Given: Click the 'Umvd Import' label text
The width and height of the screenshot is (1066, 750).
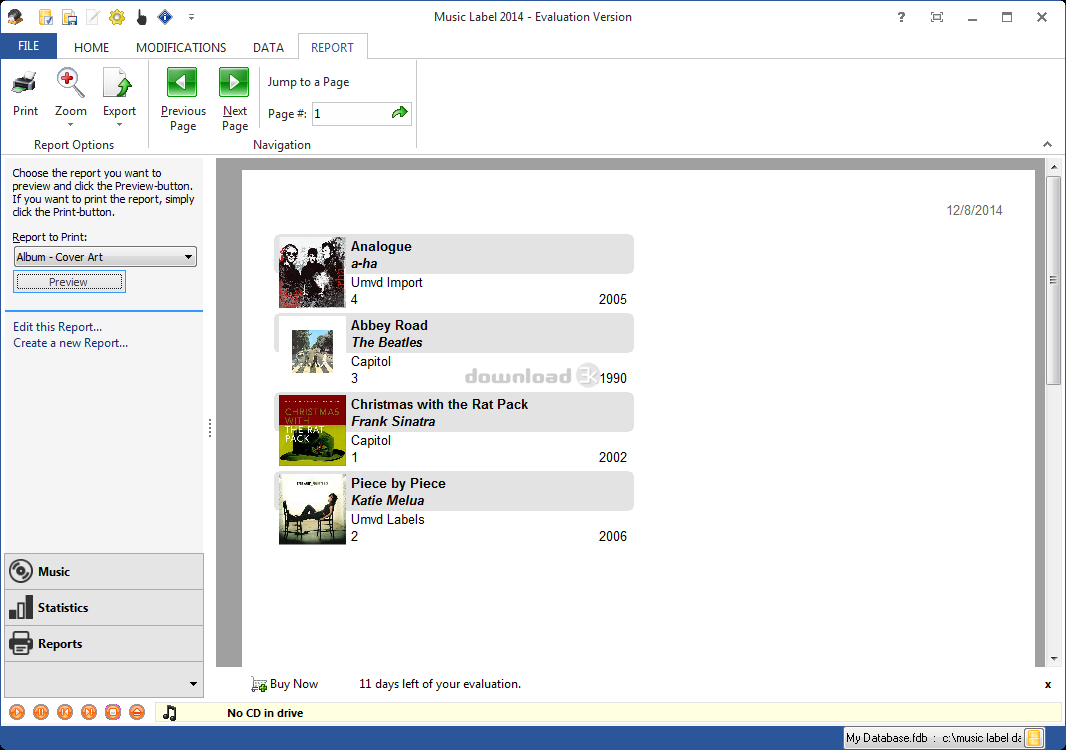Looking at the screenshot, I should (386, 282).
